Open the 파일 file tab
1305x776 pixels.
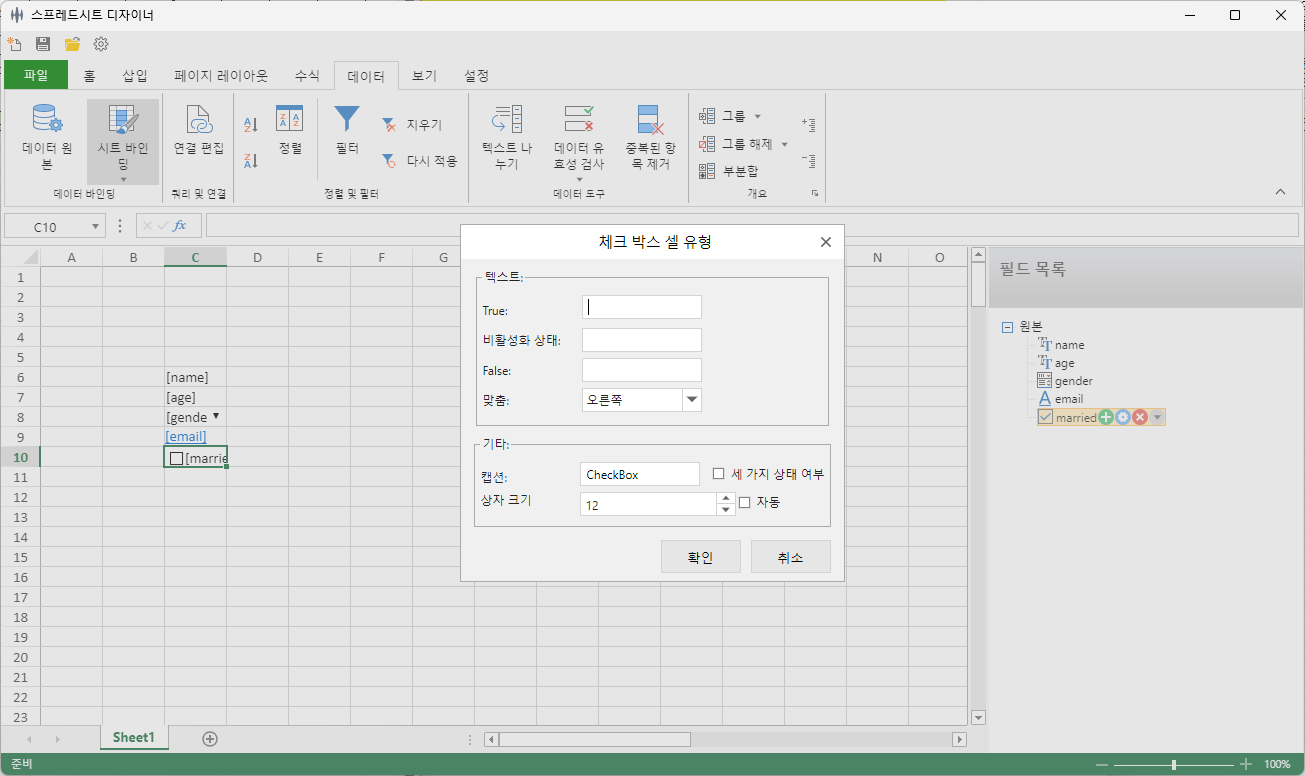[x=36, y=75]
